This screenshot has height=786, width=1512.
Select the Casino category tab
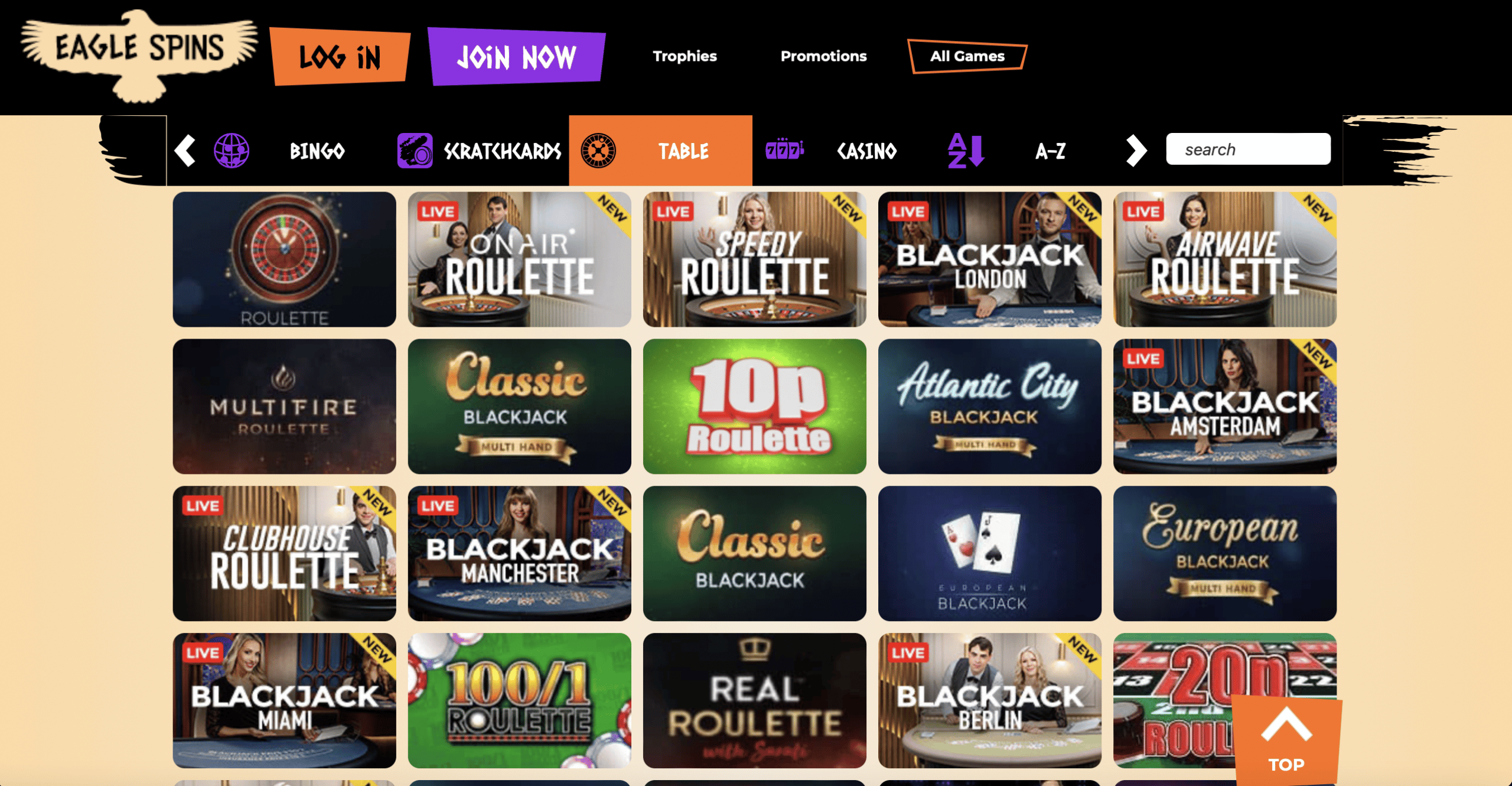tap(866, 151)
